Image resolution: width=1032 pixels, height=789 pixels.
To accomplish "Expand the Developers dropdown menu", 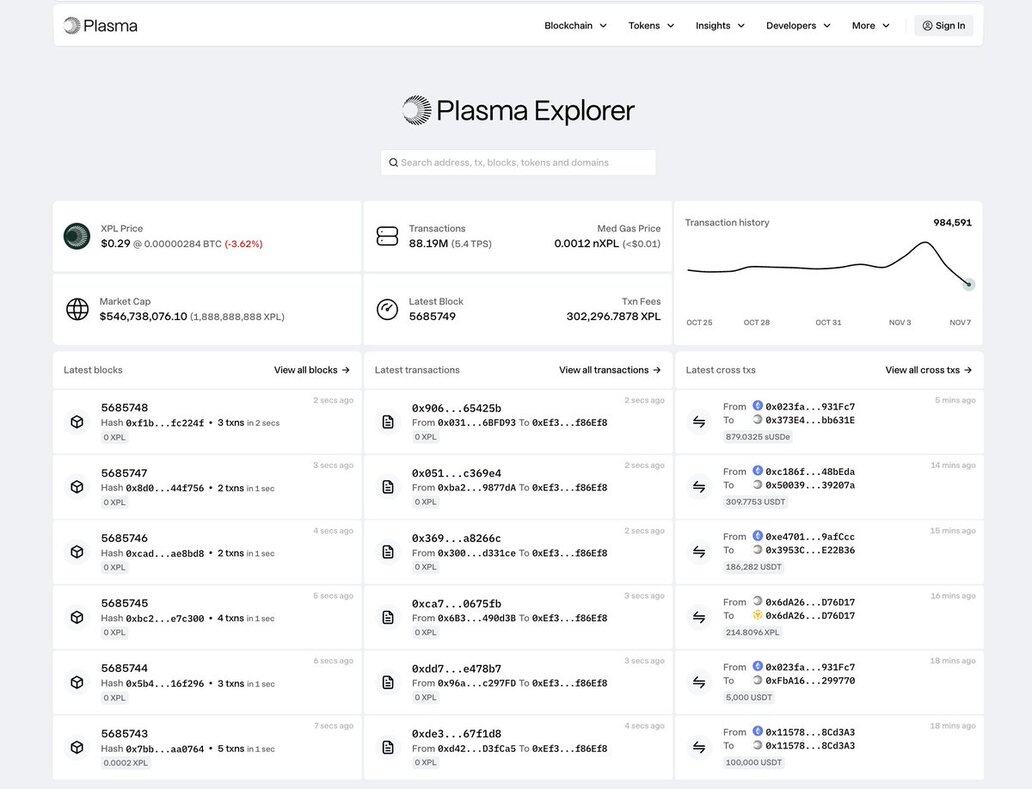I will (798, 25).
